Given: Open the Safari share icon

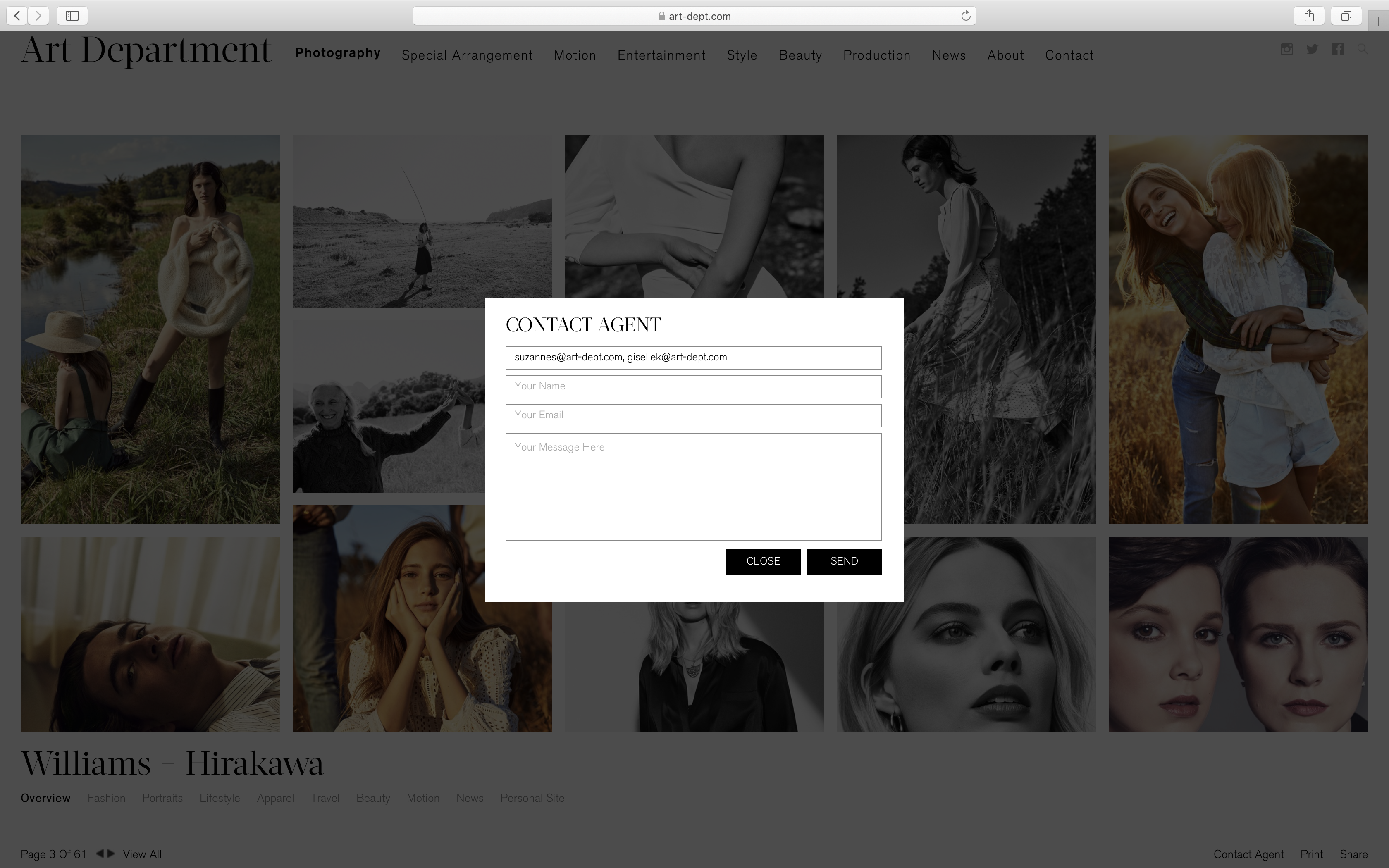Looking at the screenshot, I should tap(1309, 16).
